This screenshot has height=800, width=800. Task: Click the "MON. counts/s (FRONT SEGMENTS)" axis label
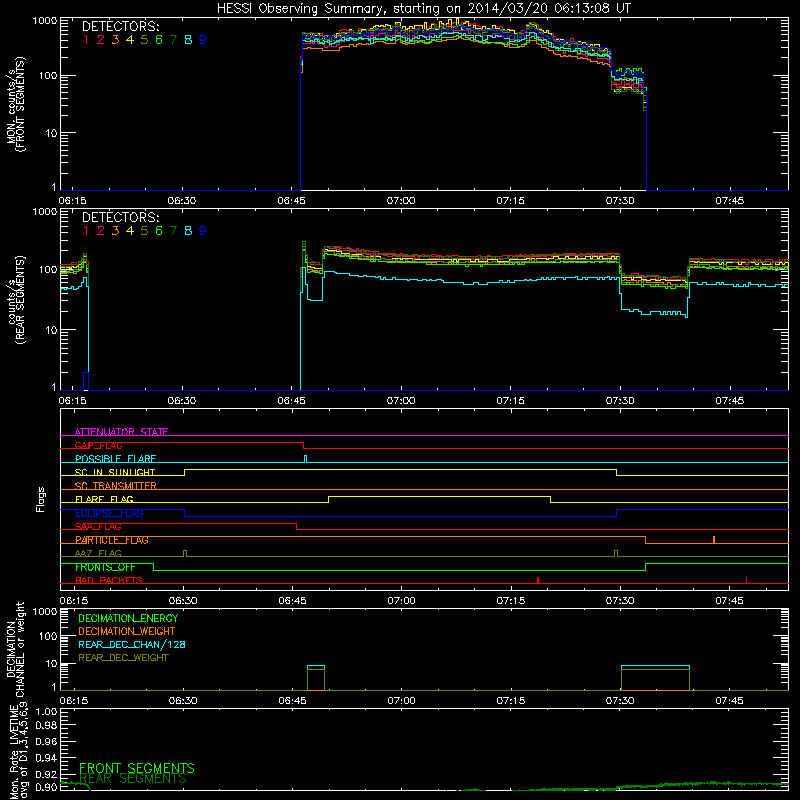16,104
